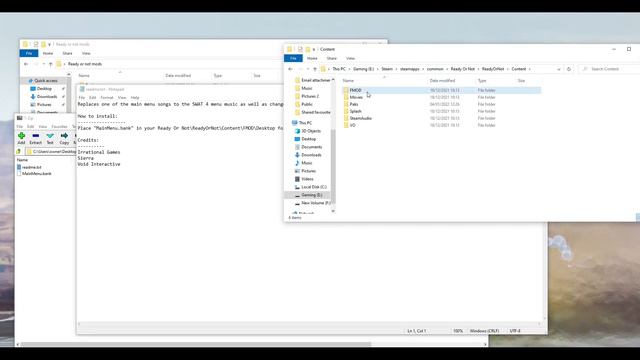Select Pictures 2 folder in the navigation pane
Screen dimensions: 640x360
coord(307,96)
